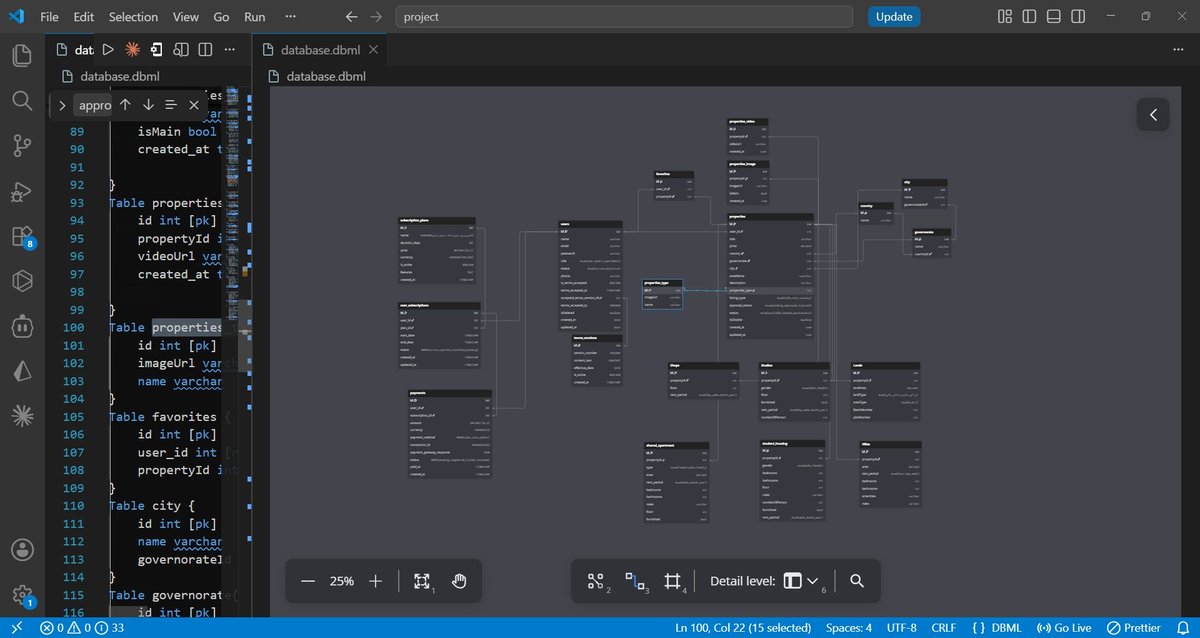Open the robot-face chat icon in activity bar

(22, 326)
